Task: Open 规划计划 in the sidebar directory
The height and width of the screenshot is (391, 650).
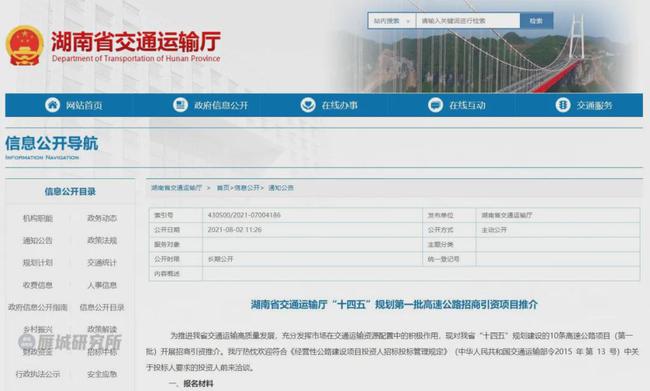Action: [38, 263]
